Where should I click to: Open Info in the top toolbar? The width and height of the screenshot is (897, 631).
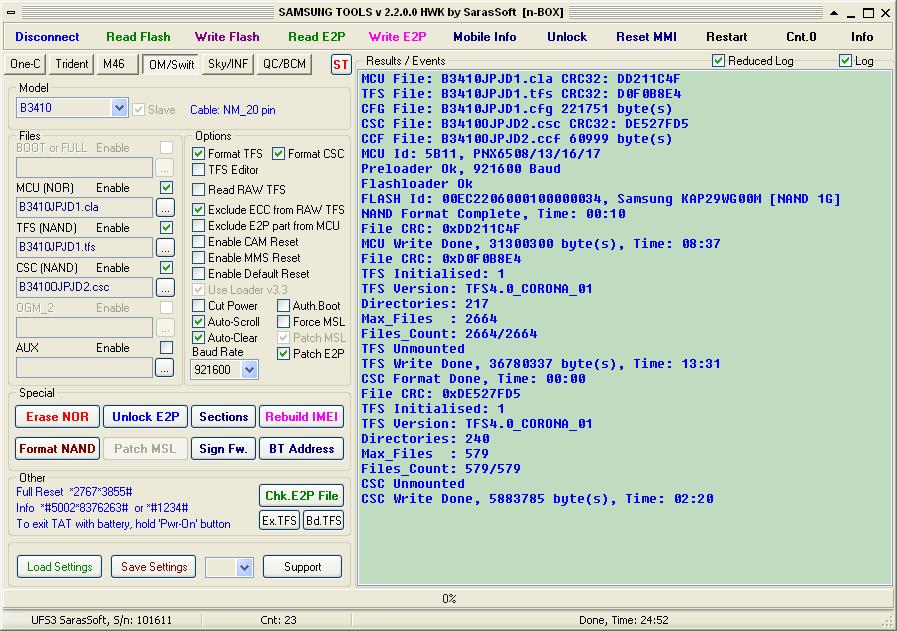point(862,37)
